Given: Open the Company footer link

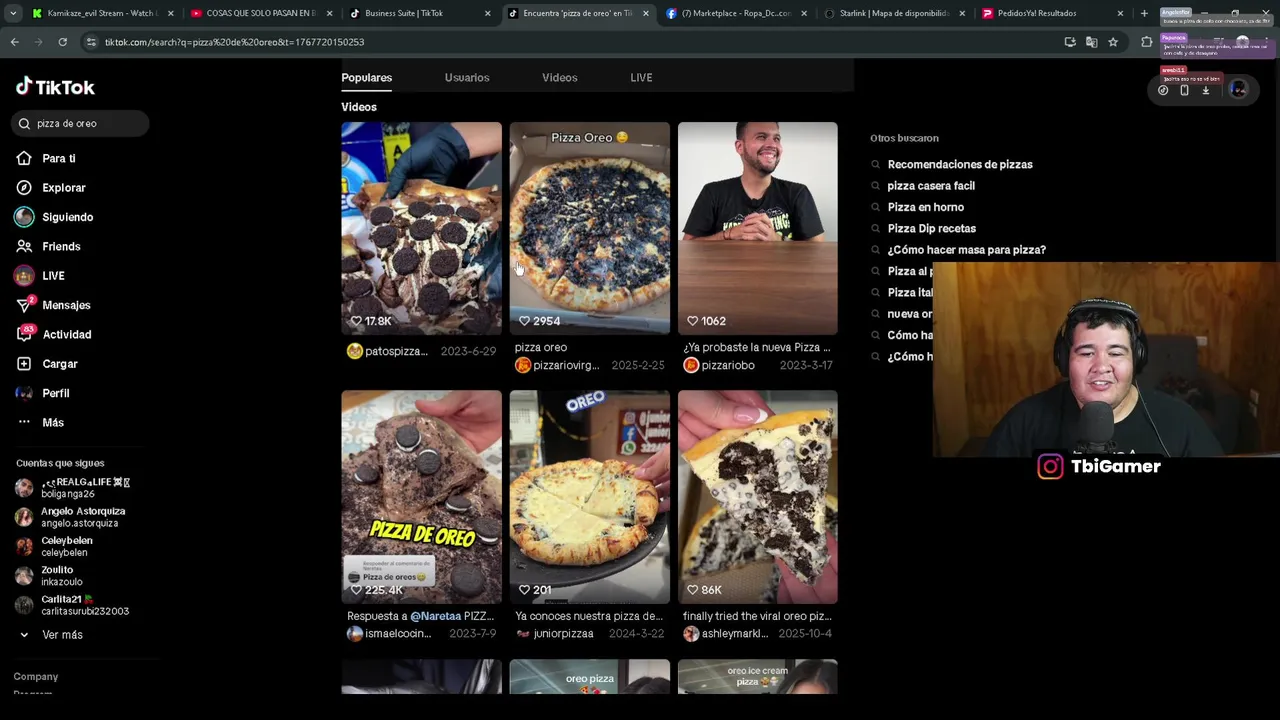Looking at the screenshot, I should [36, 677].
